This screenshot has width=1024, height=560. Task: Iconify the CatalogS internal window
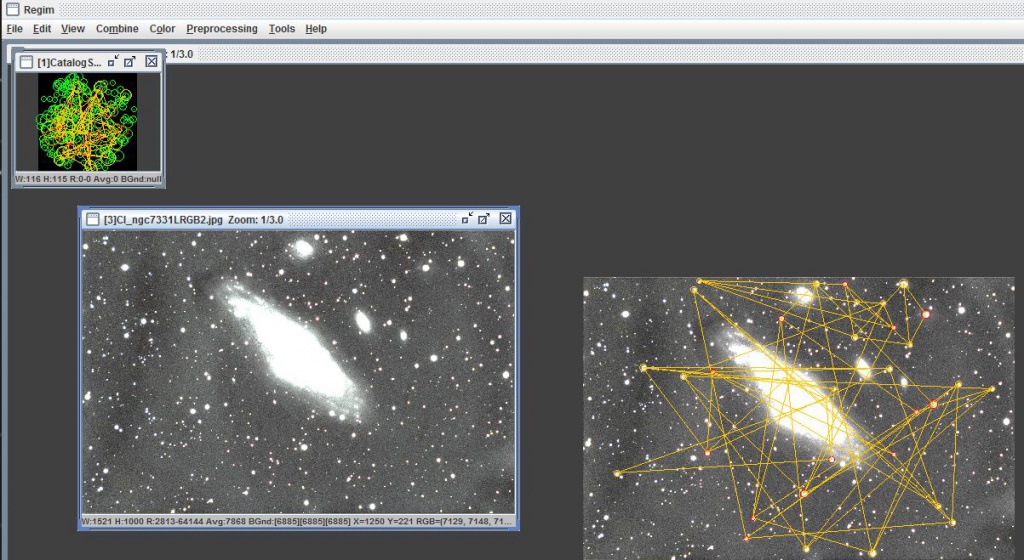tap(114, 61)
